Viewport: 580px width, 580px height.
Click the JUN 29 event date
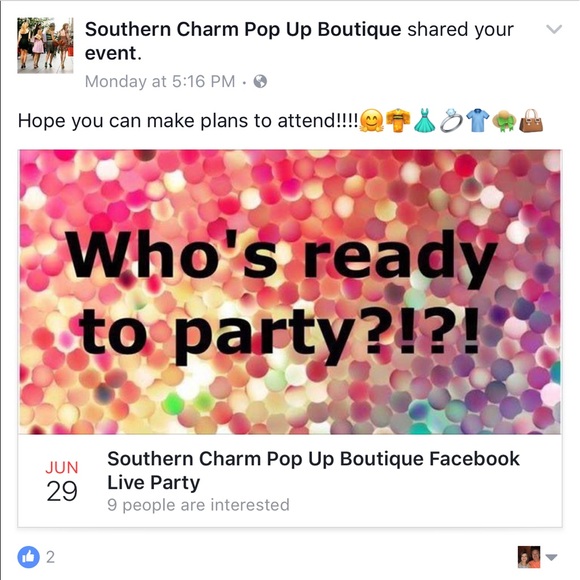62,482
